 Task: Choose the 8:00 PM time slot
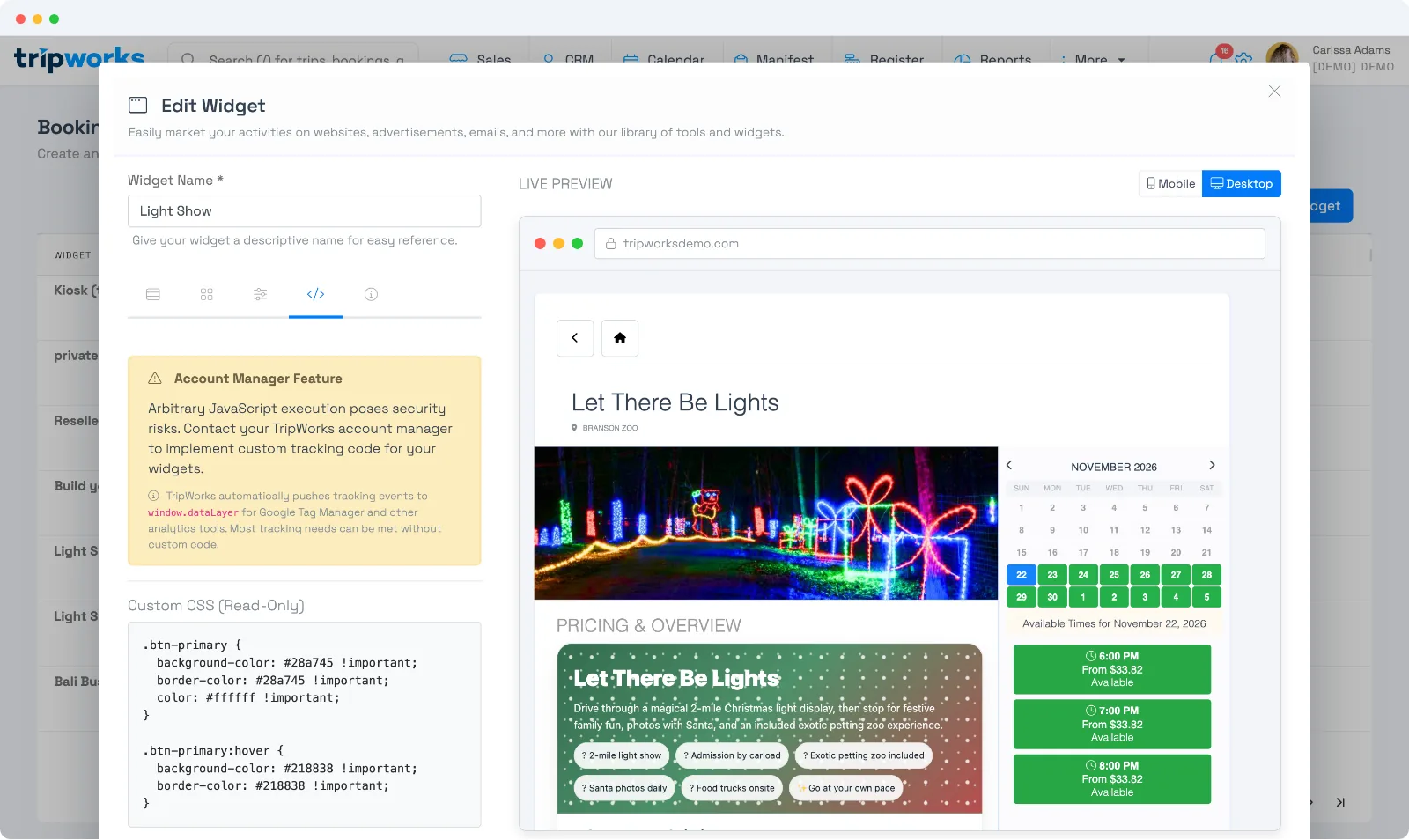[x=1112, y=779]
